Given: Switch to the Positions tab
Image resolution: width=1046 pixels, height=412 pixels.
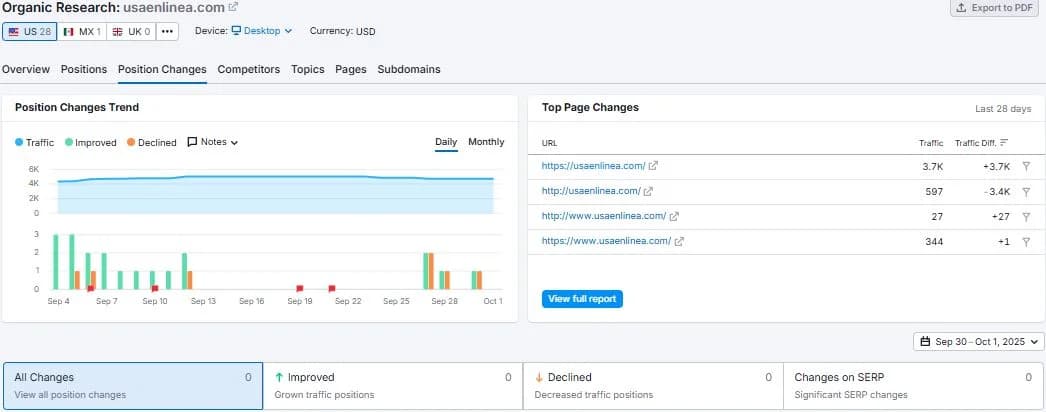Looking at the screenshot, I should click(84, 69).
